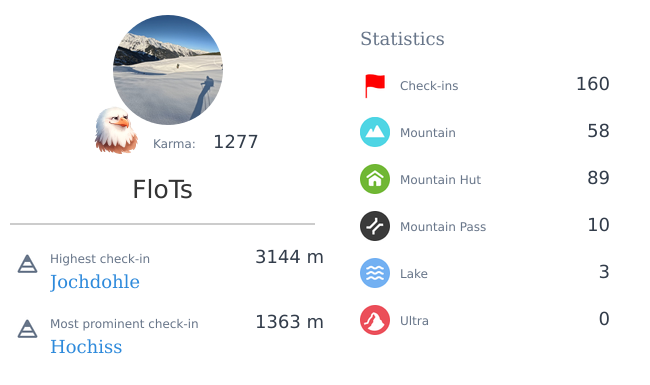Click the snowy profile photo
Image resolution: width=650 pixels, height=385 pixels.
(x=168, y=70)
